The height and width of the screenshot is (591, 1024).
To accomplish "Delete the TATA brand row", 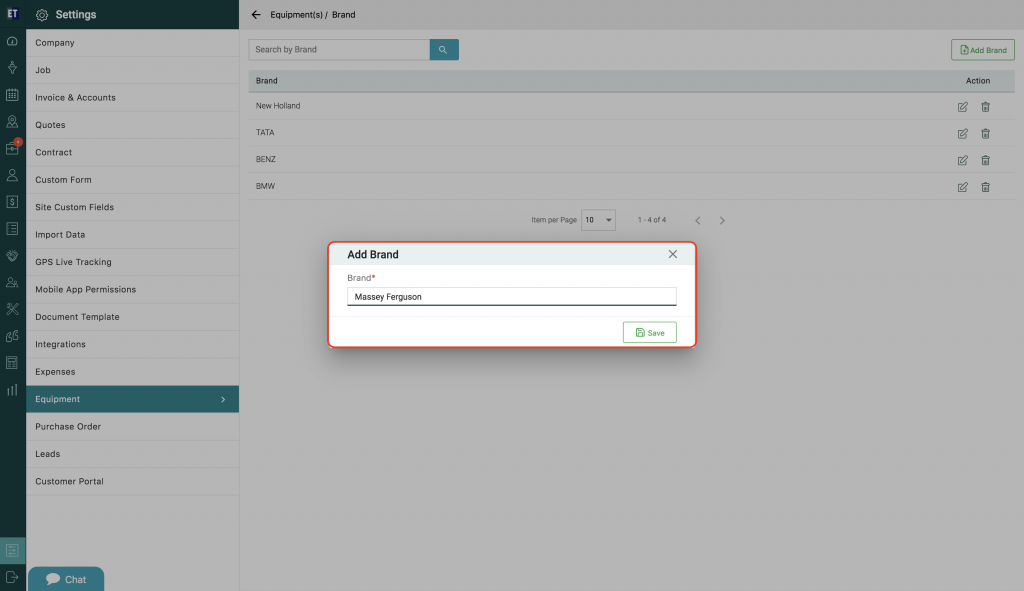I will 985,133.
